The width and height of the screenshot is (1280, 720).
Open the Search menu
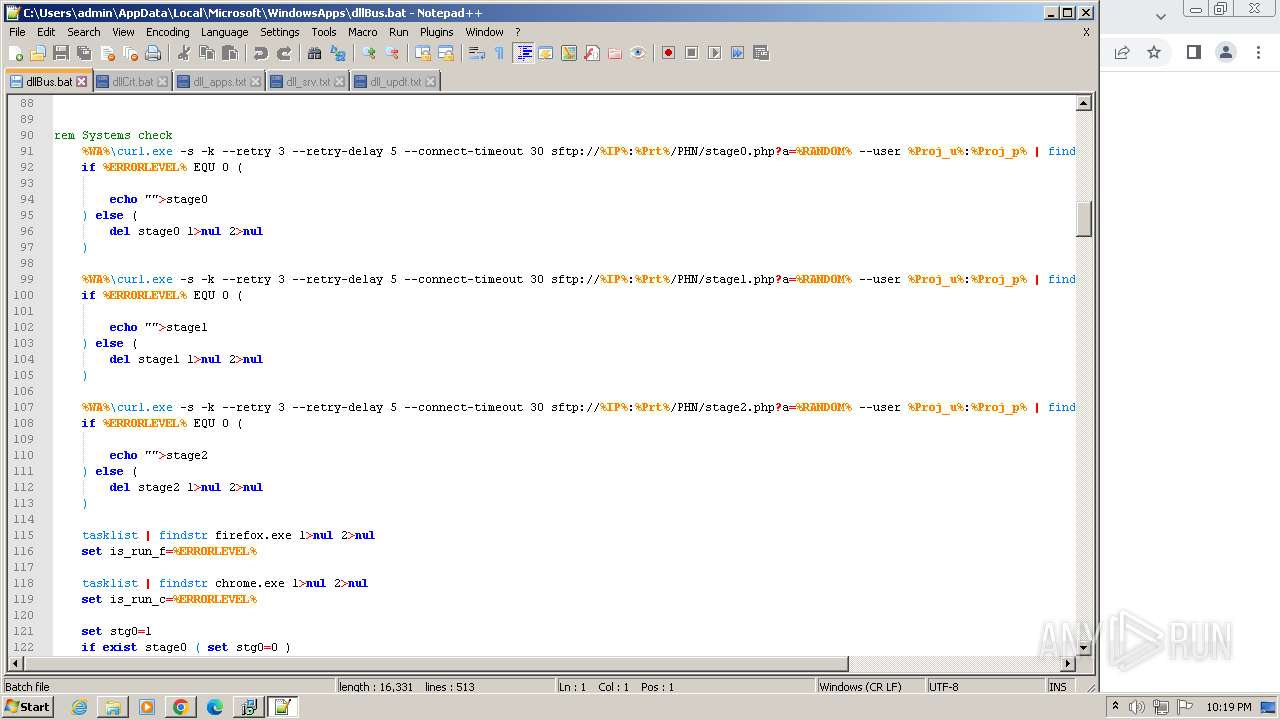tap(84, 32)
